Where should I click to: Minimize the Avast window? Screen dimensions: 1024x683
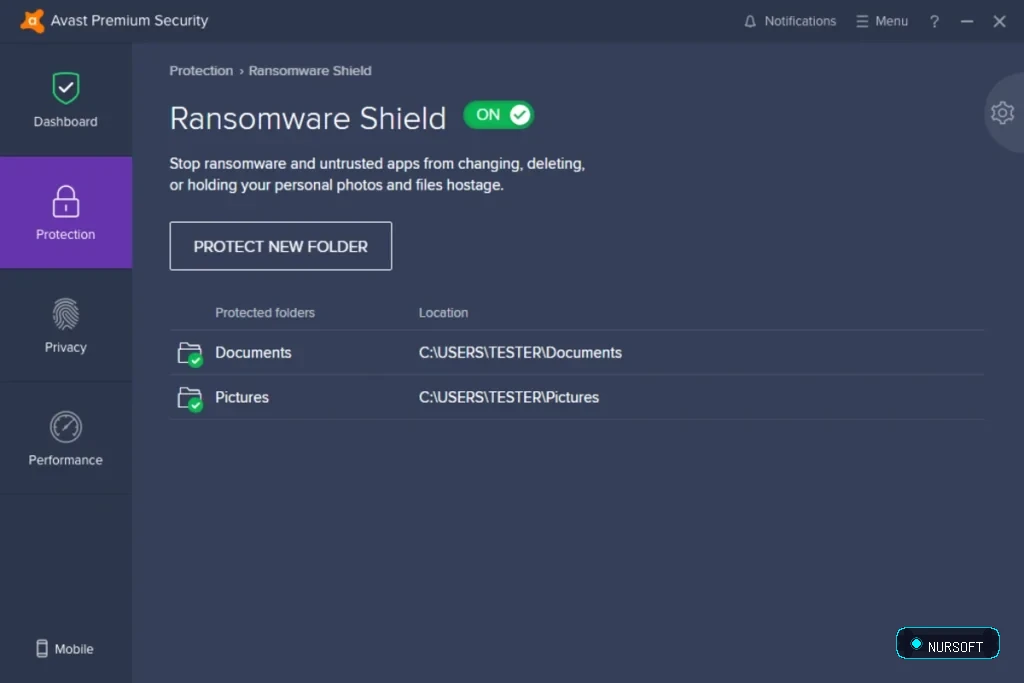967,22
